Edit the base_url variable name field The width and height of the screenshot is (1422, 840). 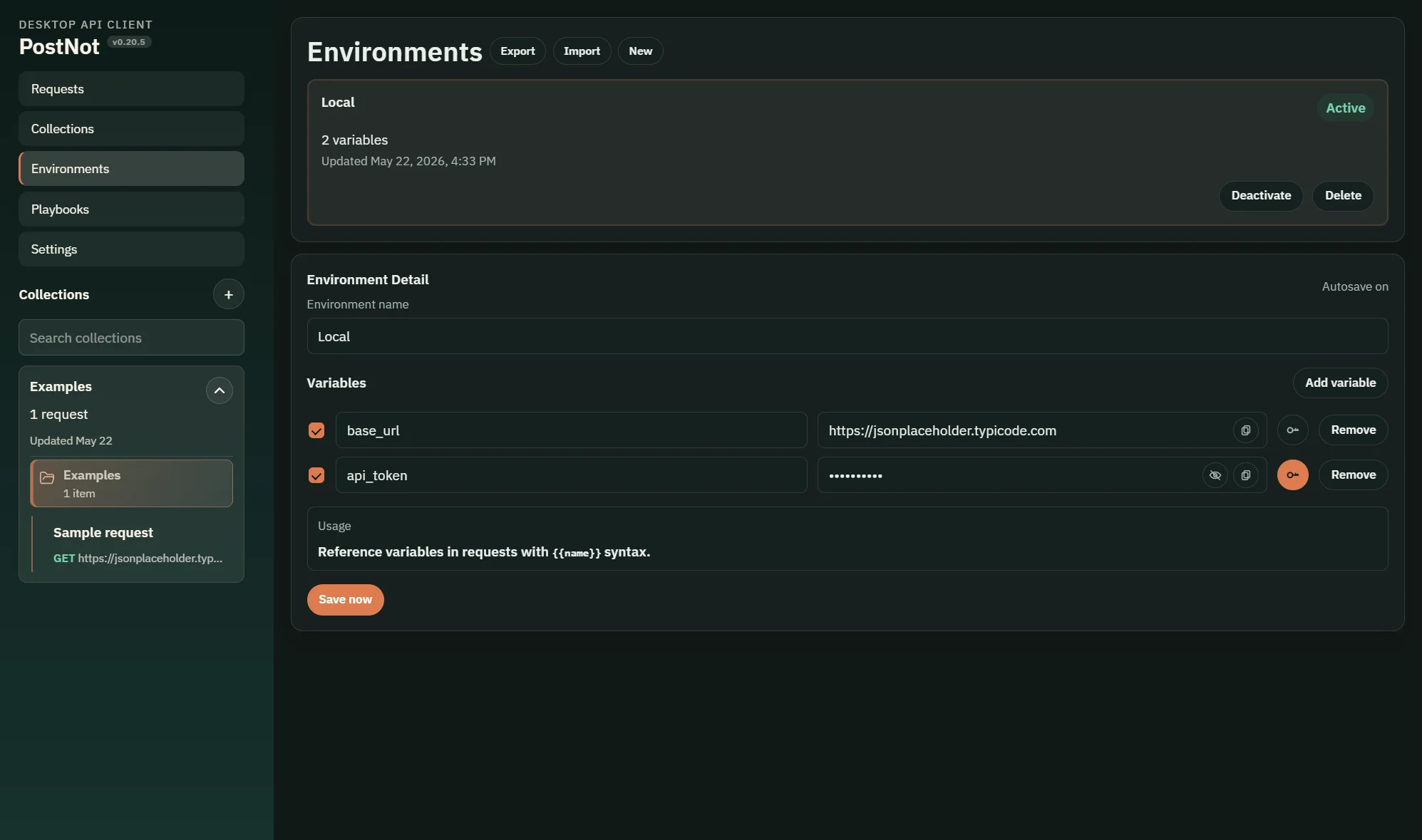click(571, 430)
